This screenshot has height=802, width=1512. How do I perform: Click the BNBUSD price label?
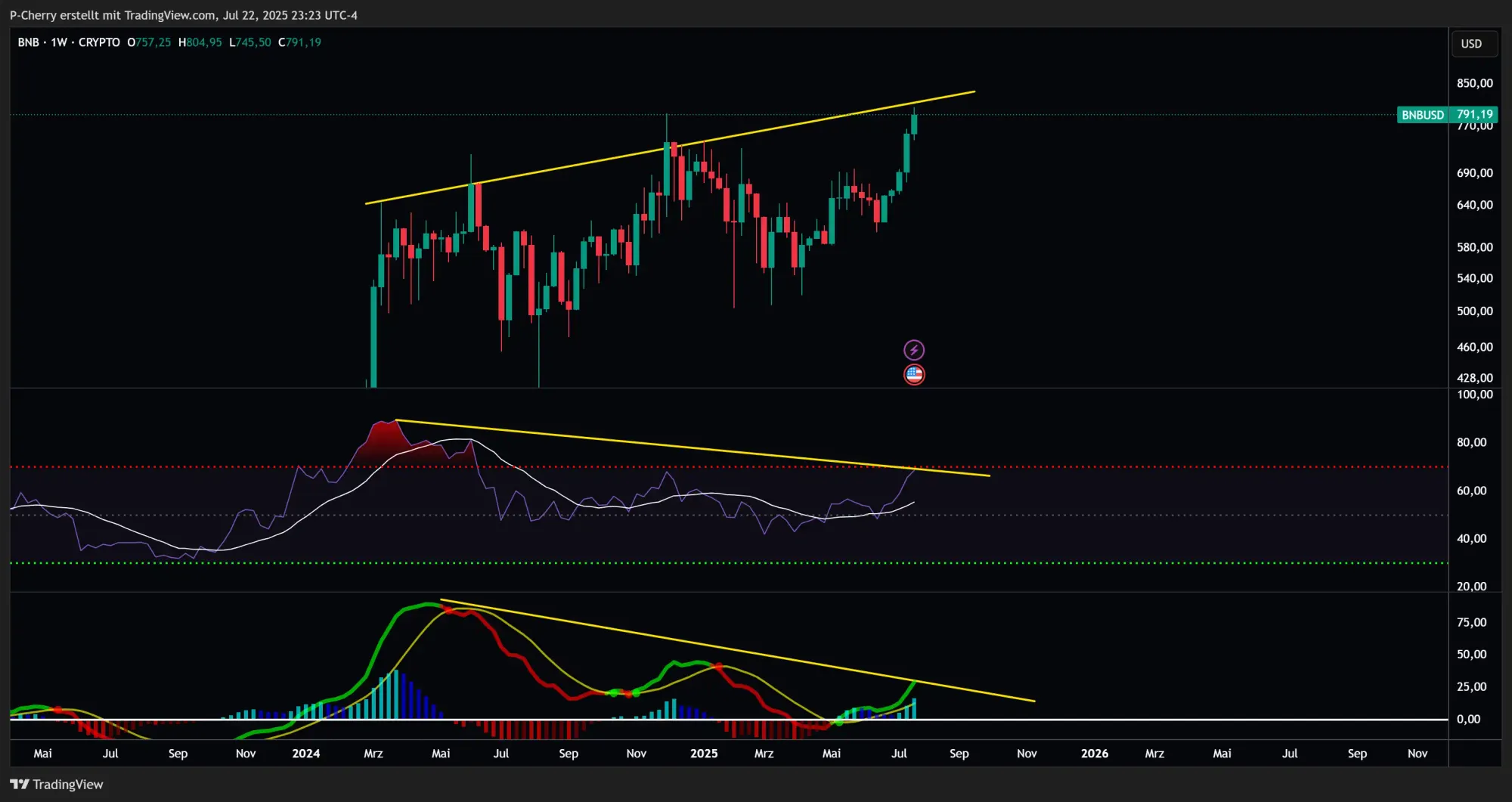1422,115
